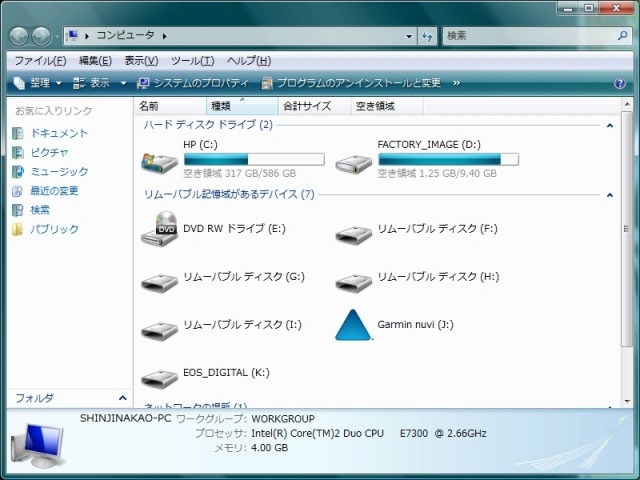Screen dimensions: 640x480
Task: Open the ファイル(F) menu
Action: [x=40, y=61]
